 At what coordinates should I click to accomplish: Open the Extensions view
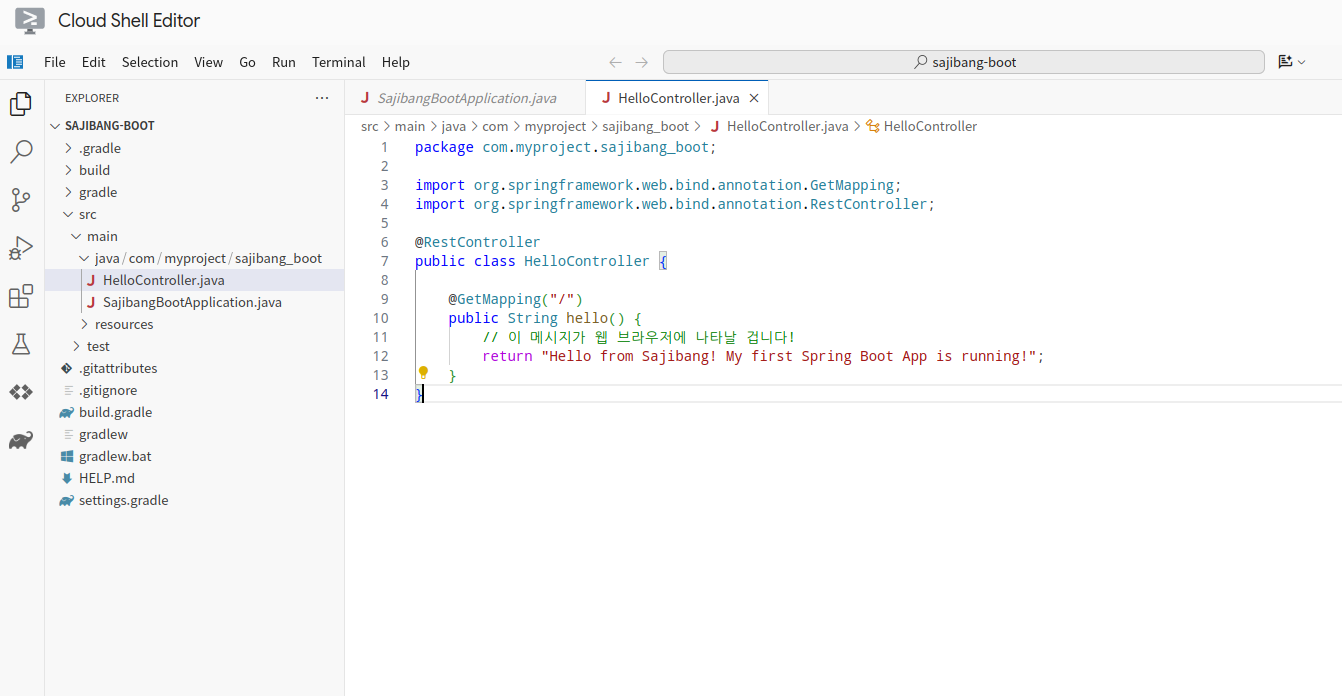point(20,295)
